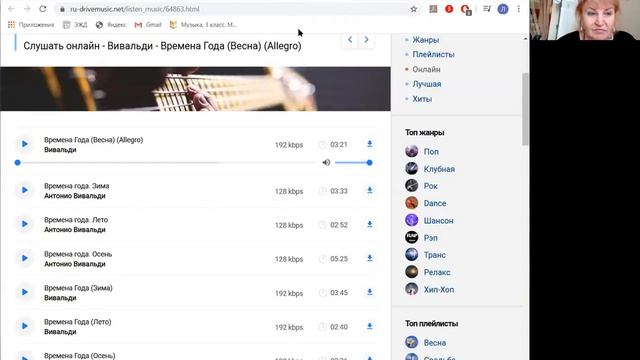640x360 pixels.
Task: Play Времена Года (Лето) by Вивальди
Action: click(24, 326)
